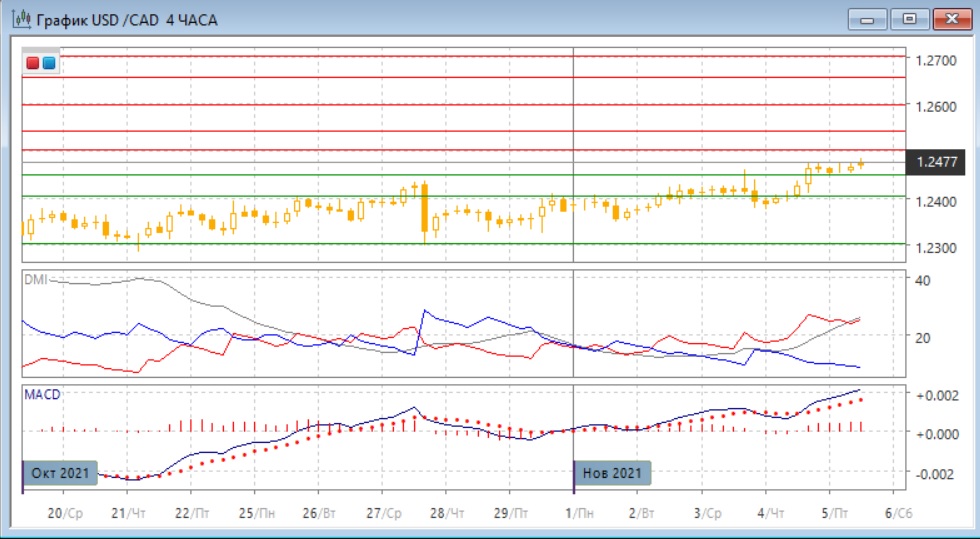Click the candlestick chart icon in title bar
The image size is (980, 539).
tap(19, 19)
